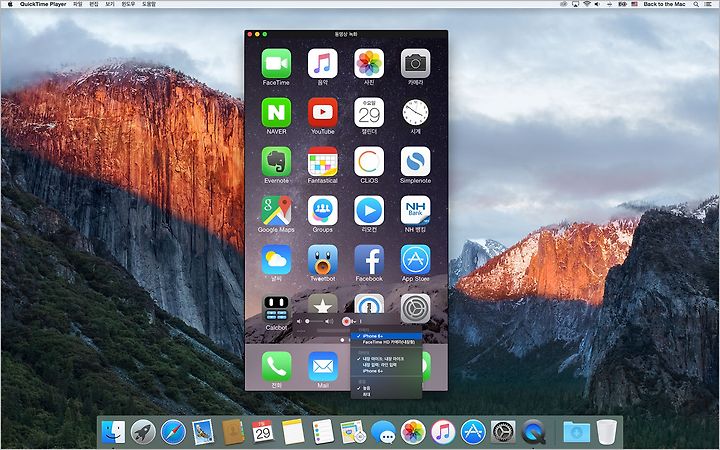Open the Downloads folder in the Dock
720x450 pixels.
click(x=577, y=432)
